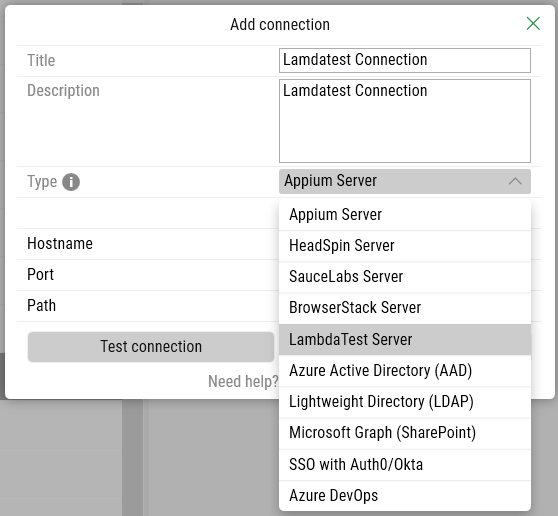Click the Description field label

pos(63,91)
